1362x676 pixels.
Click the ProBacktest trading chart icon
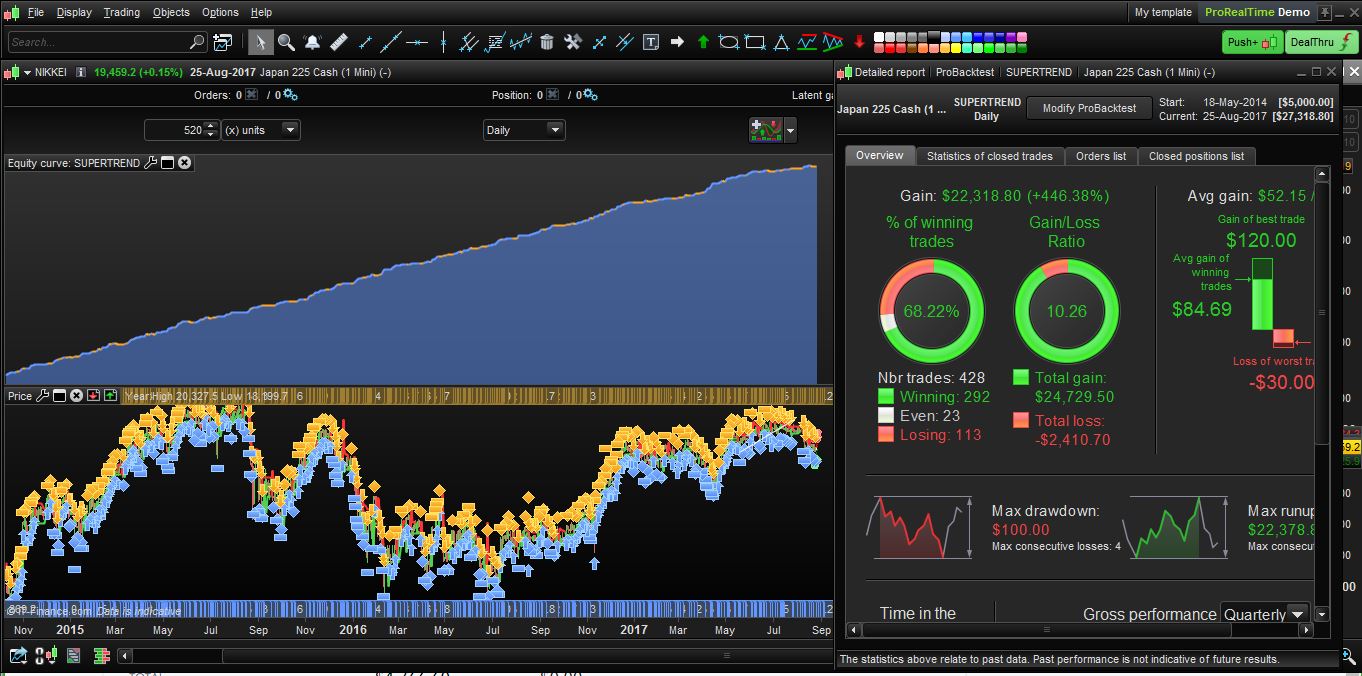(766, 130)
